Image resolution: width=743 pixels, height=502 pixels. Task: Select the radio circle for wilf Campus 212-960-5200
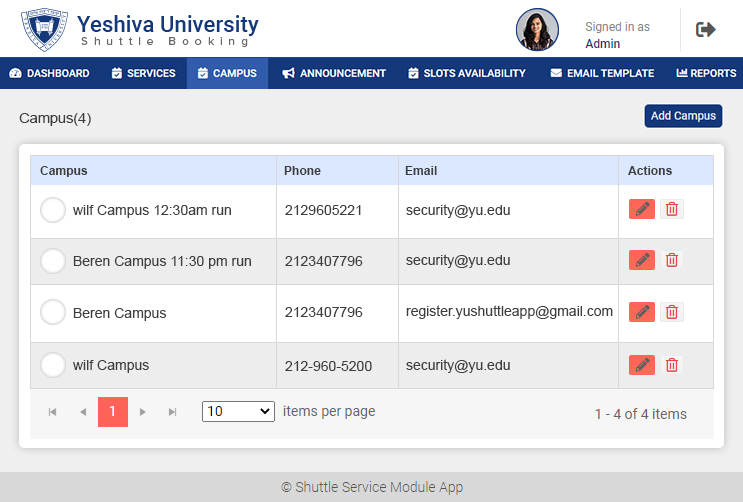point(53,365)
